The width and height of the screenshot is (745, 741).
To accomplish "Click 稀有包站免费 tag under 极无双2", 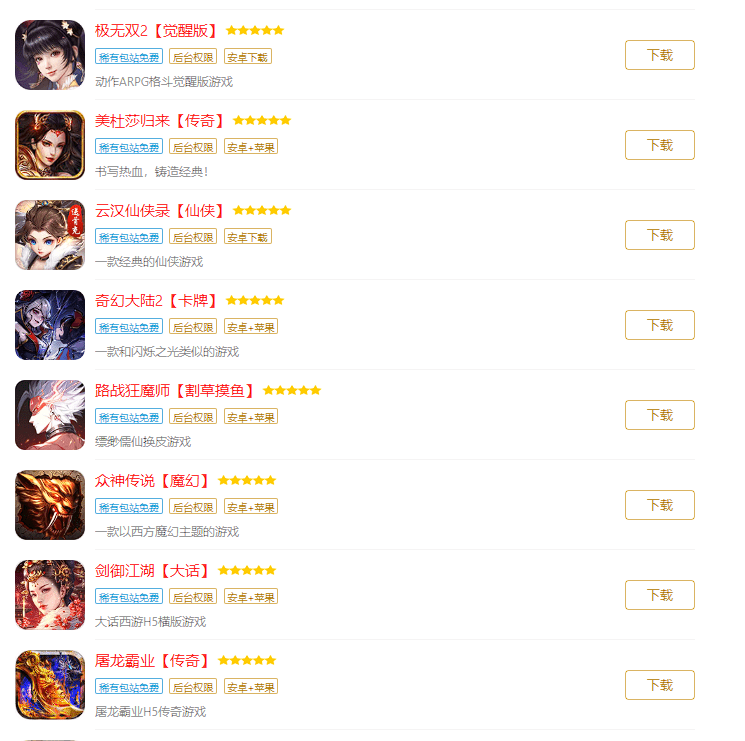I will point(129,57).
